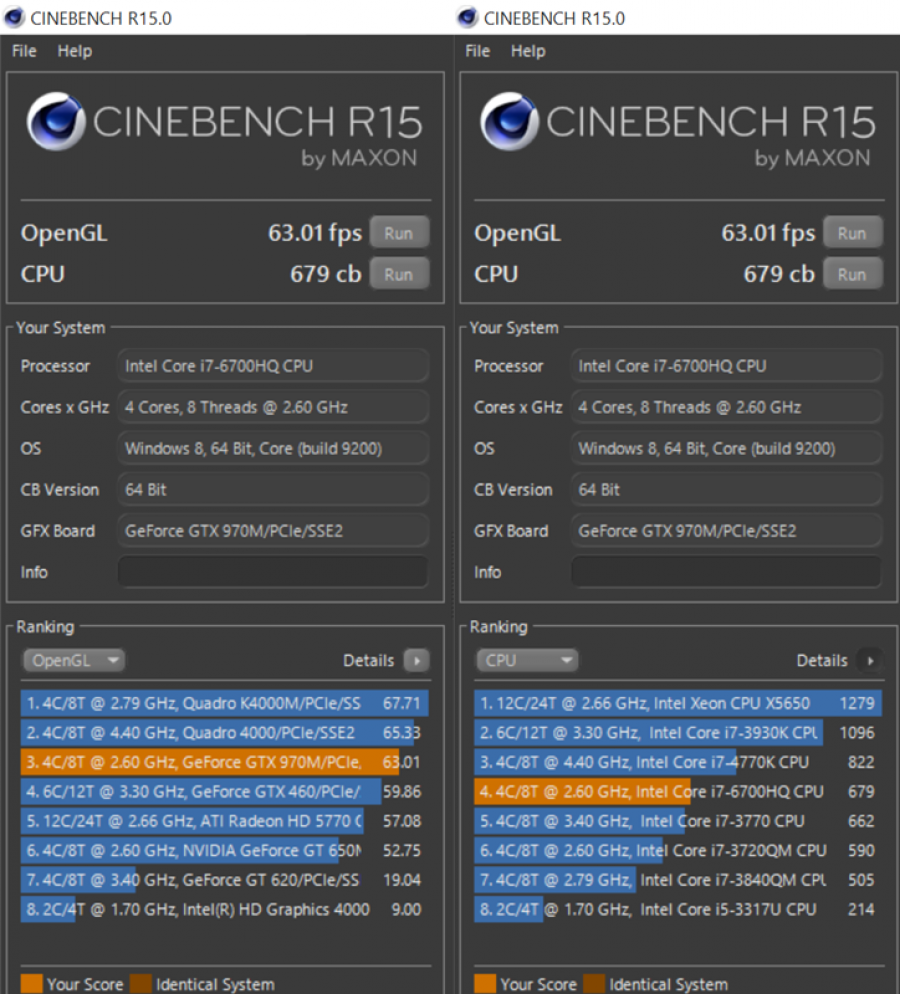This screenshot has height=994, width=900.
Task: Open the Help menu in the left window
Action: (75, 51)
